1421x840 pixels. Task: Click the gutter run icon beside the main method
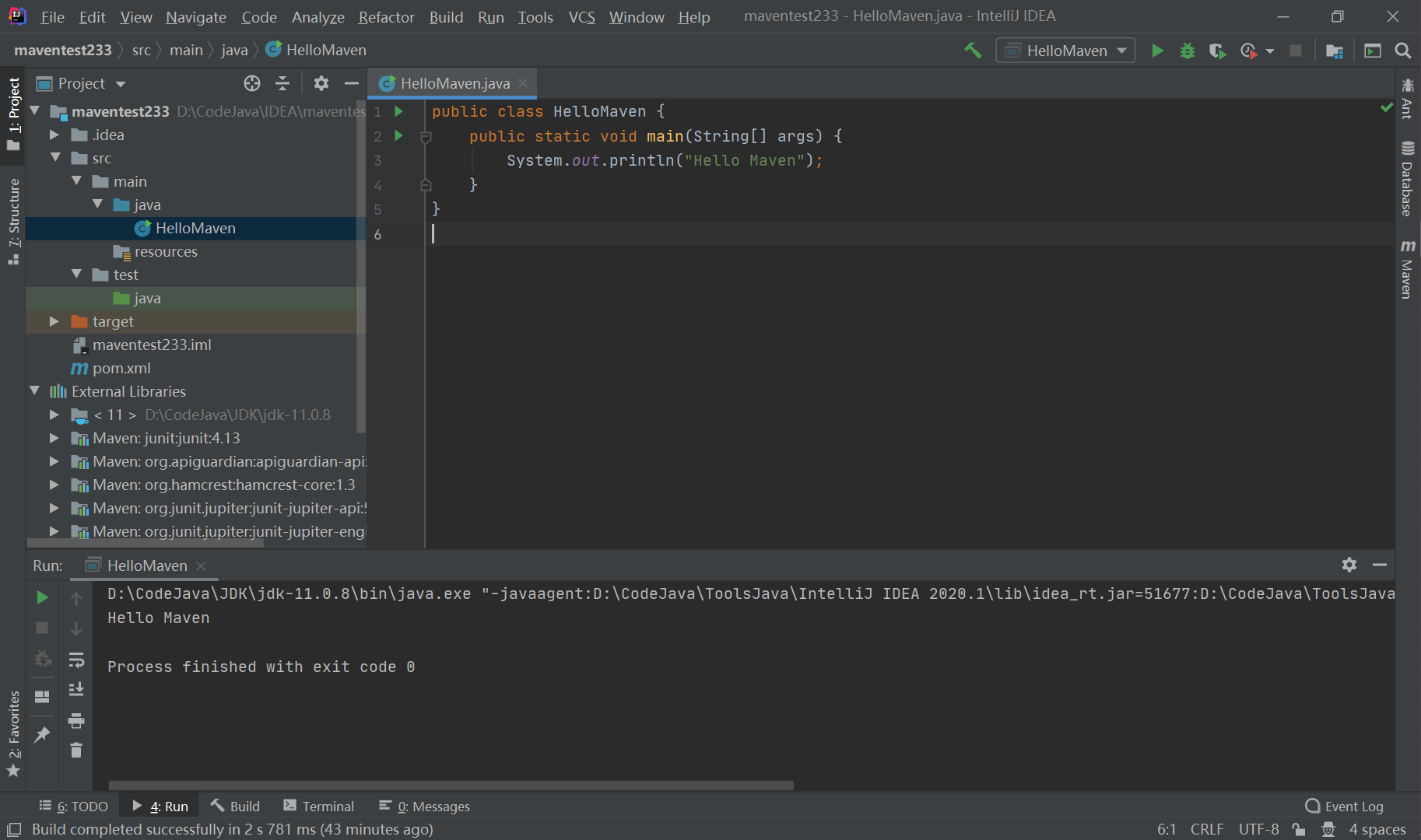coord(398,135)
